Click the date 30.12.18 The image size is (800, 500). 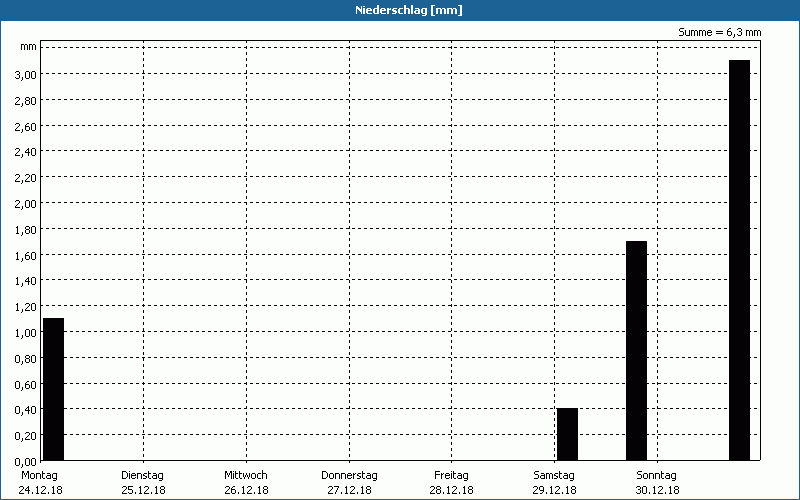pos(657,490)
